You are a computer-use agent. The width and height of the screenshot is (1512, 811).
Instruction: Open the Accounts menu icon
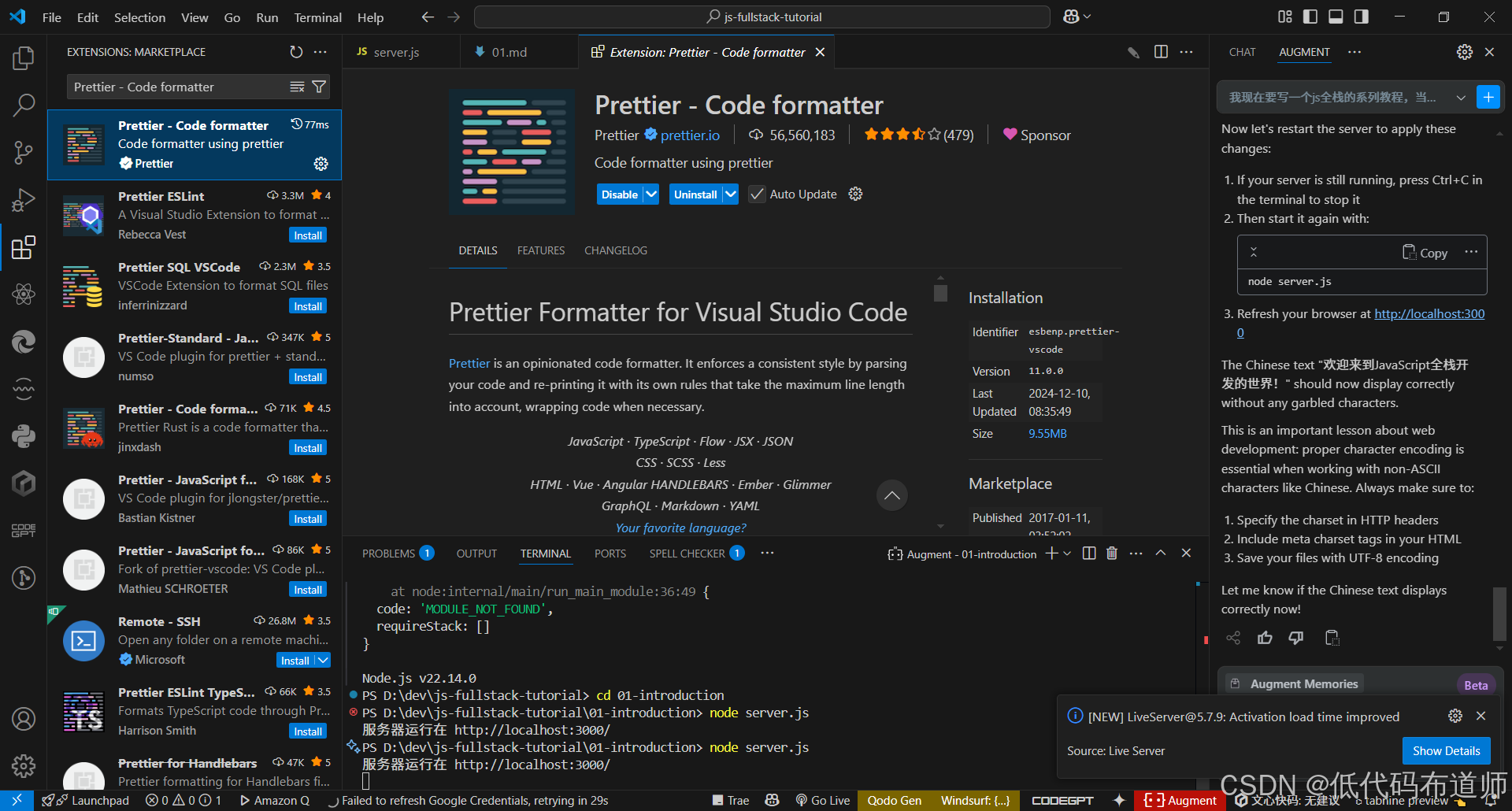point(24,719)
